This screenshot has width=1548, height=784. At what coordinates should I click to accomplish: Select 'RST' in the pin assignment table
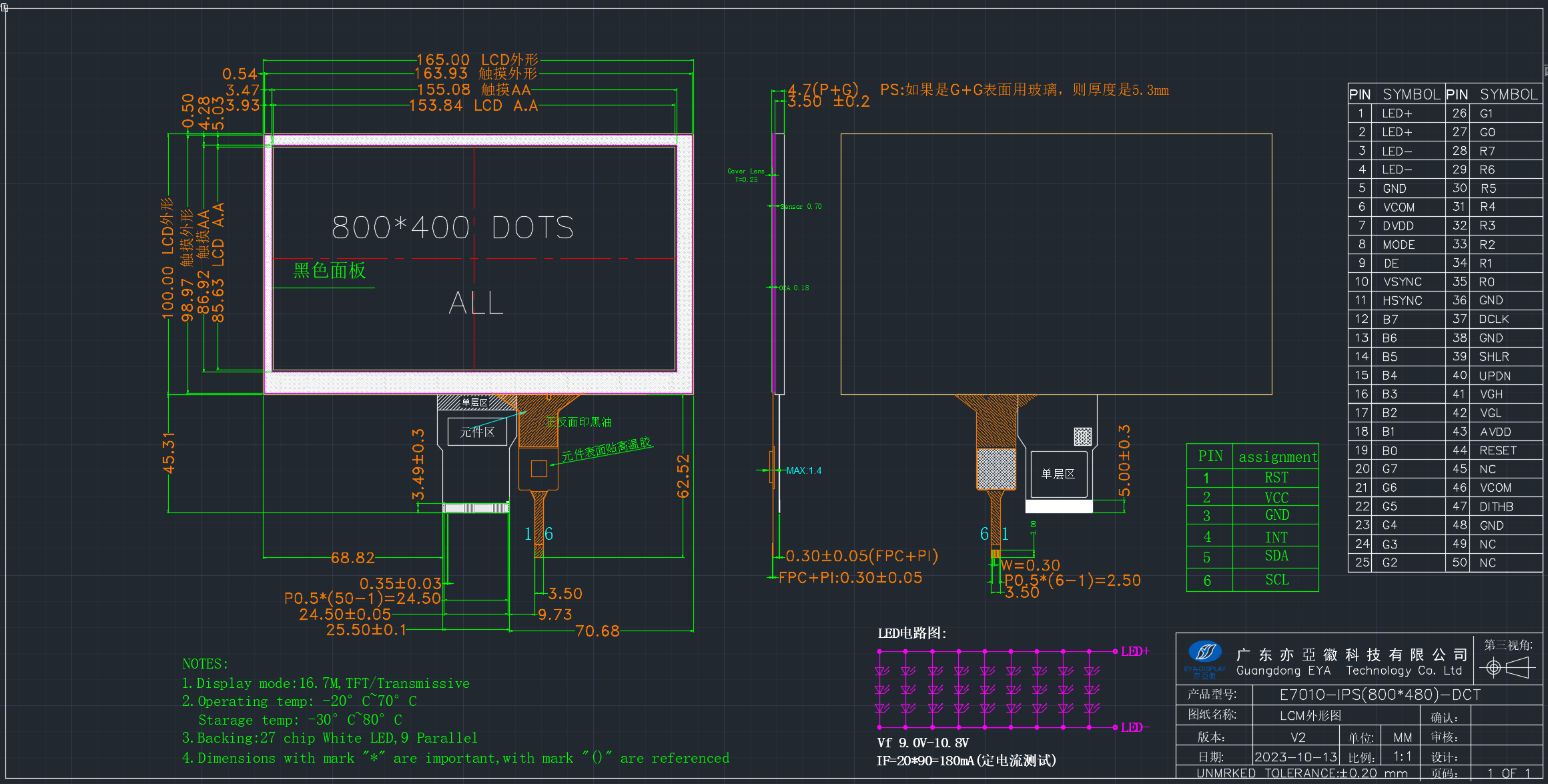click(1276, 478)
